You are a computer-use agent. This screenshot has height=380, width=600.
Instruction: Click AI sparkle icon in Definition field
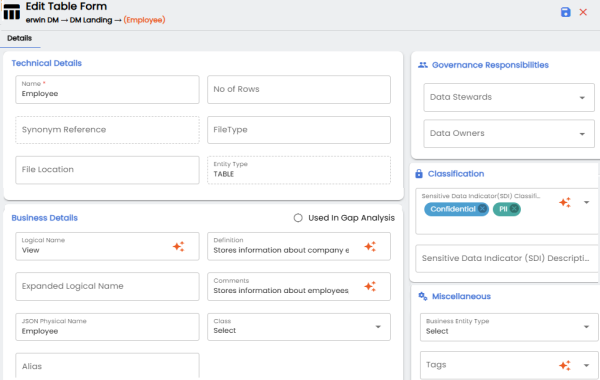point(370,246)
